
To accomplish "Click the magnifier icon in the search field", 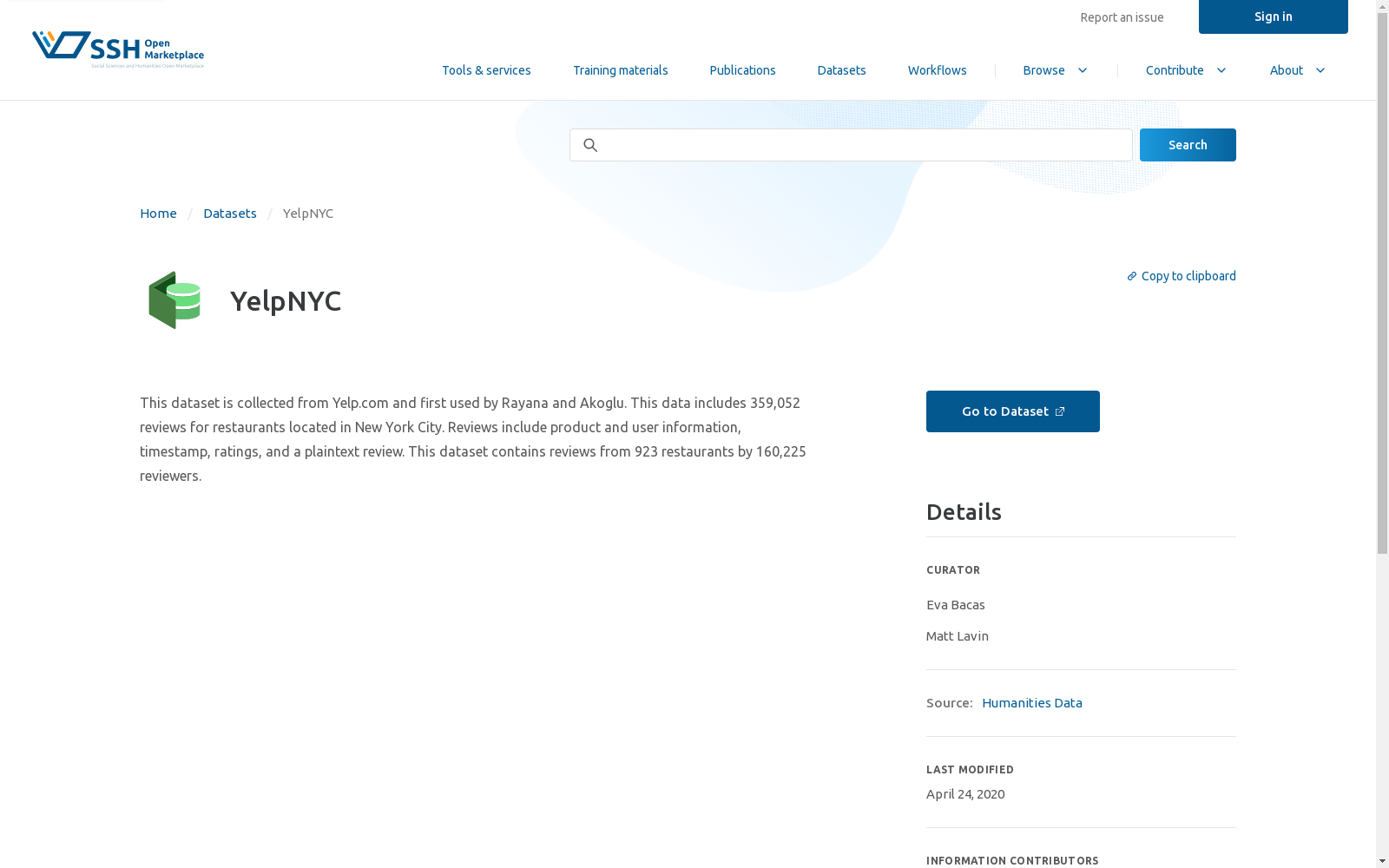I will pos(590,145).
